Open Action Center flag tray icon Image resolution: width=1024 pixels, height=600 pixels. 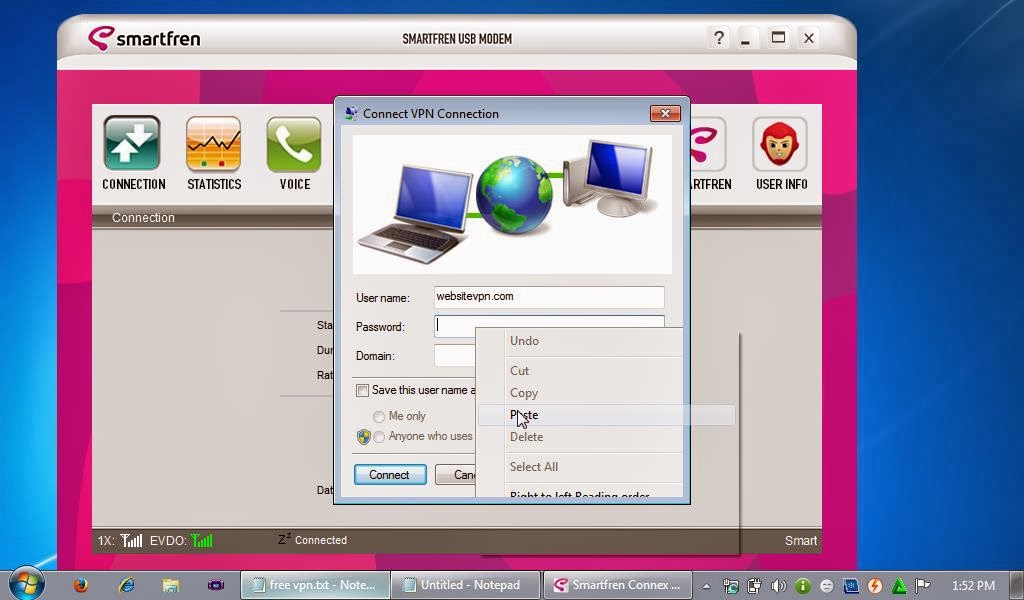pyautogui.click(x=922, y=586)
